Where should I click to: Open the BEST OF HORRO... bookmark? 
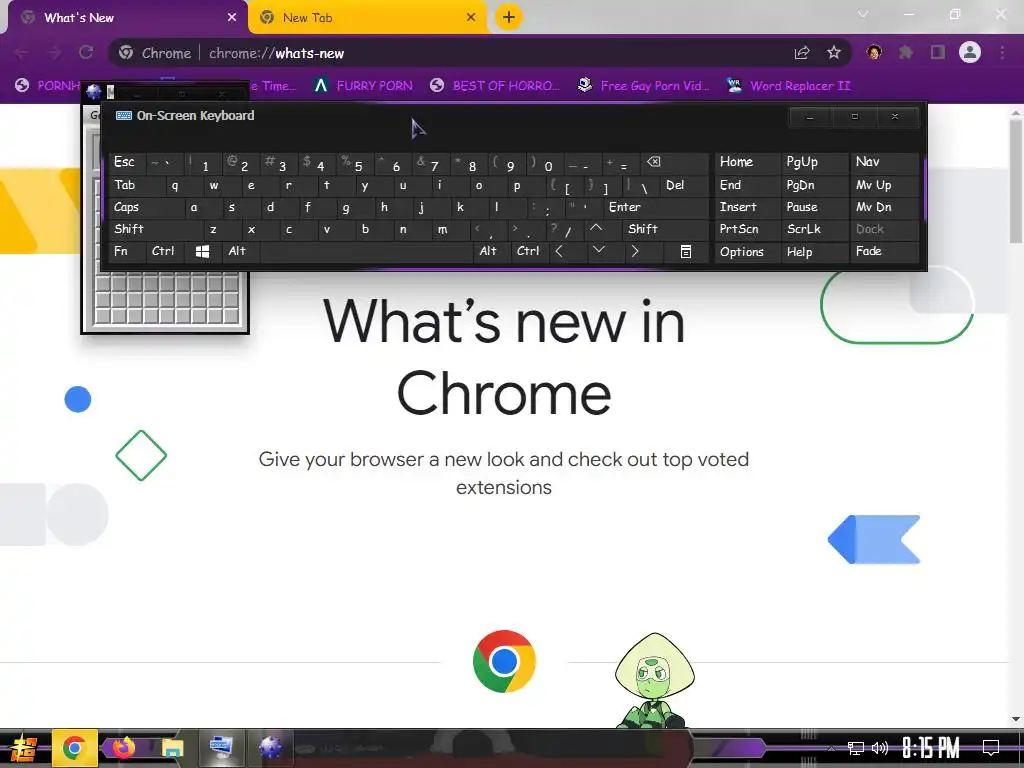[495, 86]
